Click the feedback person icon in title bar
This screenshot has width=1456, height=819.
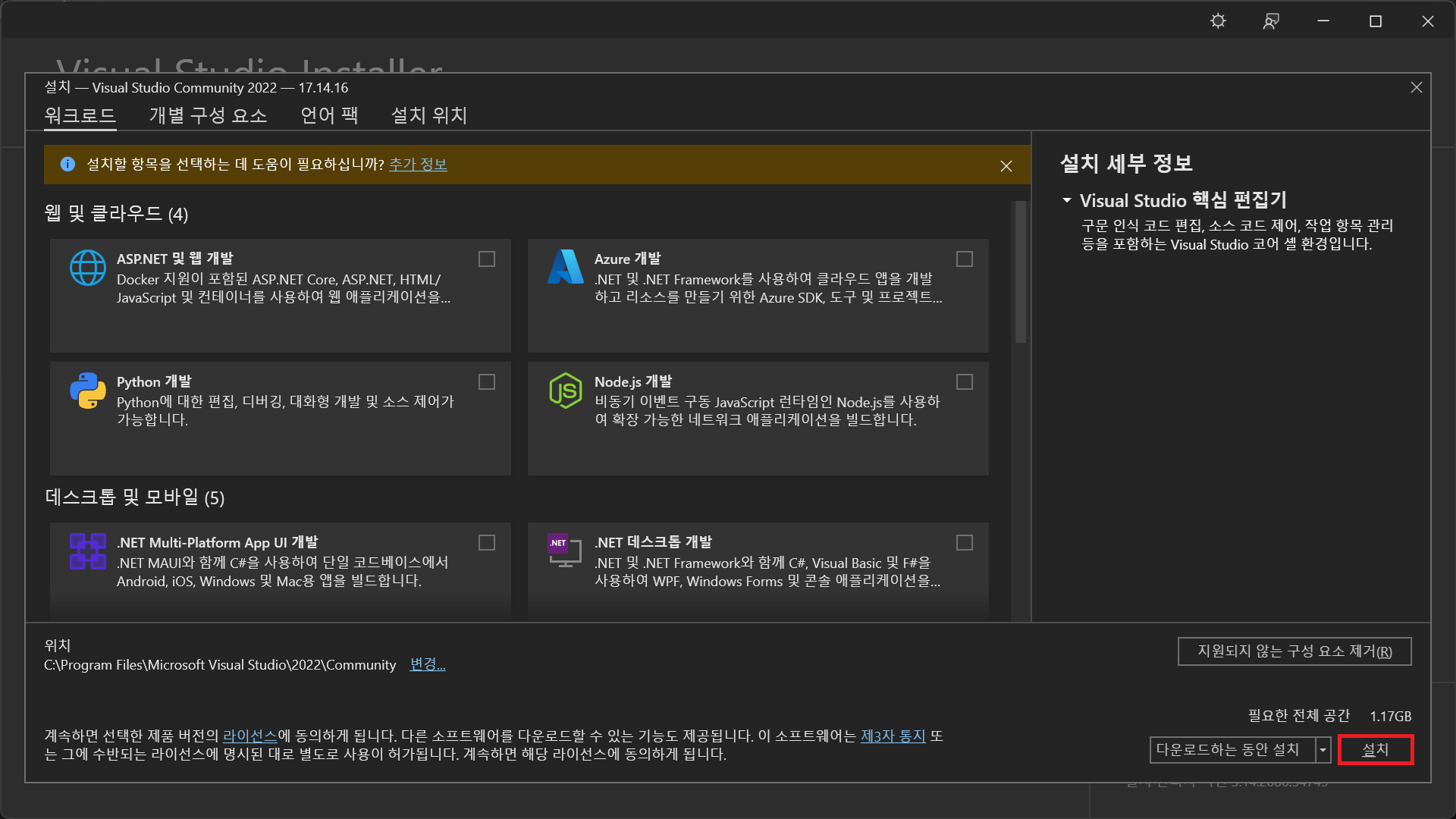click(1271, 21)
